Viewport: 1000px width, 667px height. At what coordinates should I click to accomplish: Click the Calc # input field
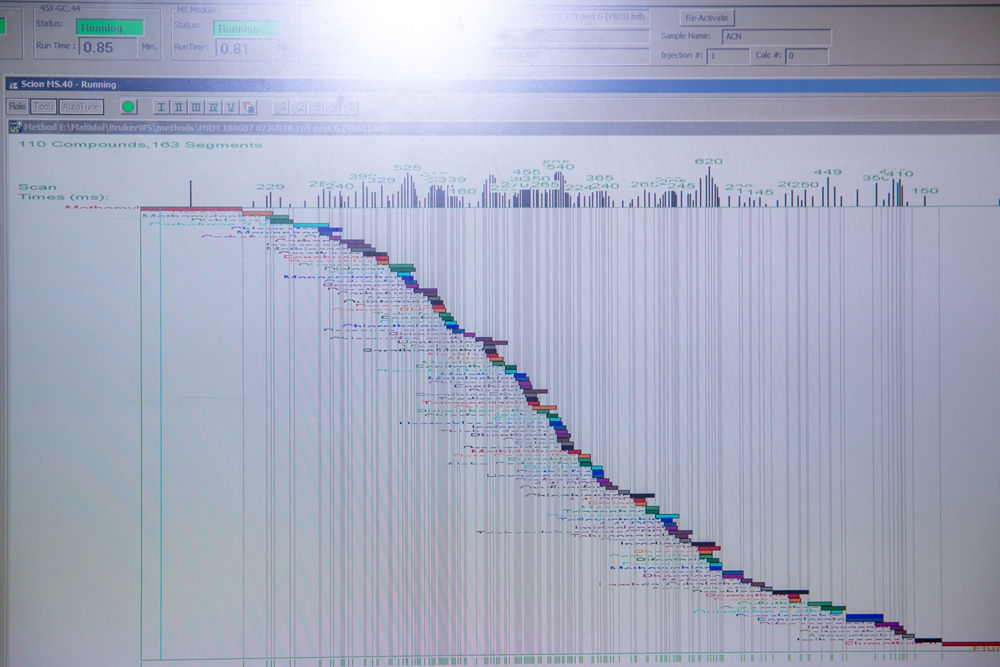click(805, 56)
